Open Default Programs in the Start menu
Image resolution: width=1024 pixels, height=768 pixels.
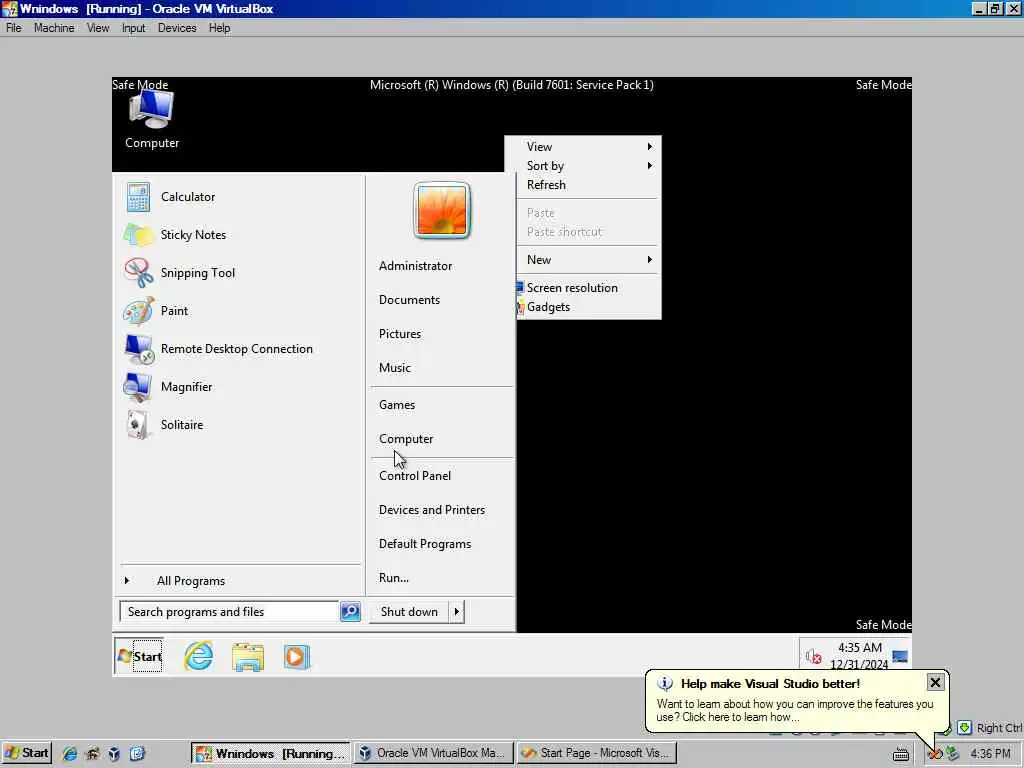point(424,543)
